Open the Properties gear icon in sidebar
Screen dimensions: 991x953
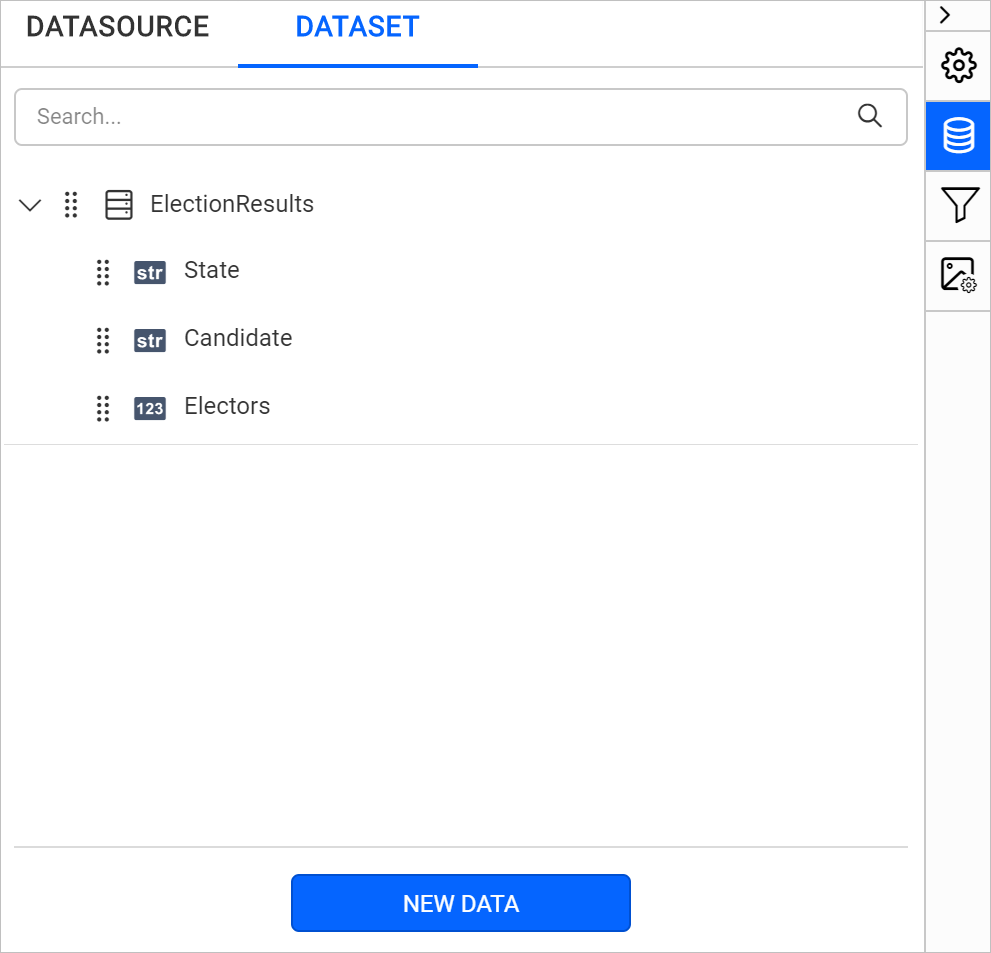point(958,65)
